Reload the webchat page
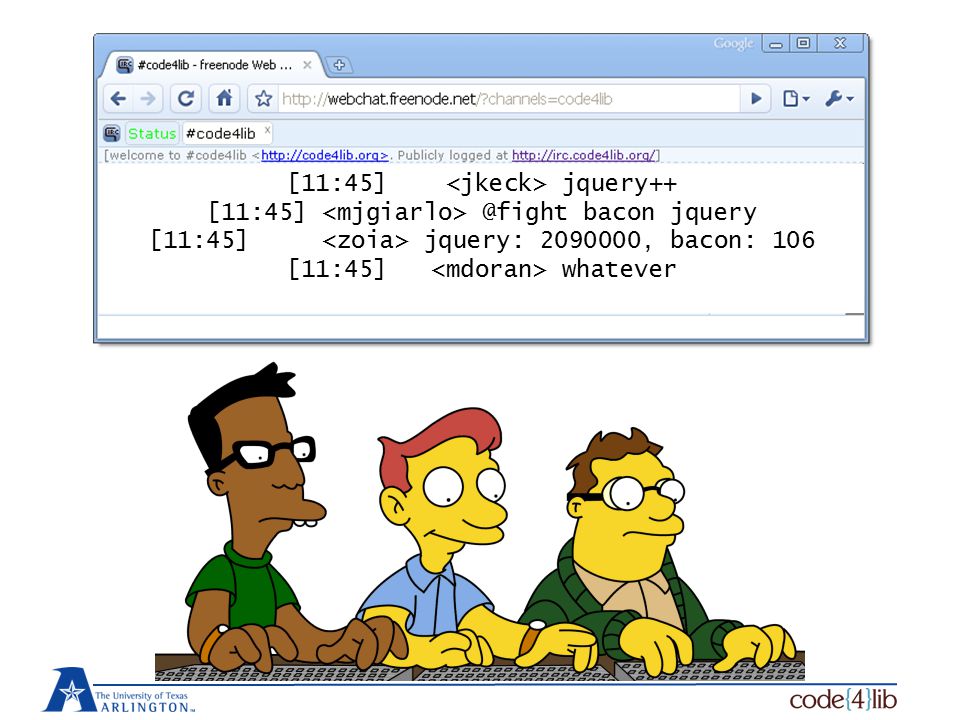The width and height of the screenshot is (960, 720). (x=186, y=99)
